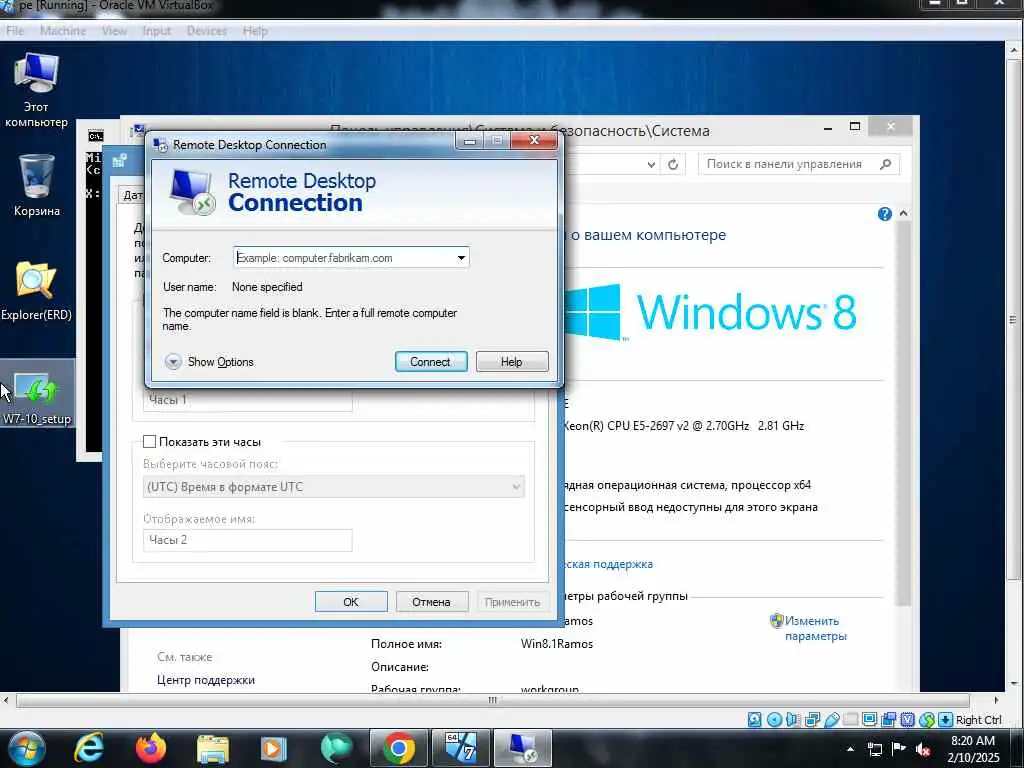The width and height of the screenshot is (1024, 768).
Task: Switch to Remote Desktop taskbar button
Action: pyautogui.click(x=522, y=748)
